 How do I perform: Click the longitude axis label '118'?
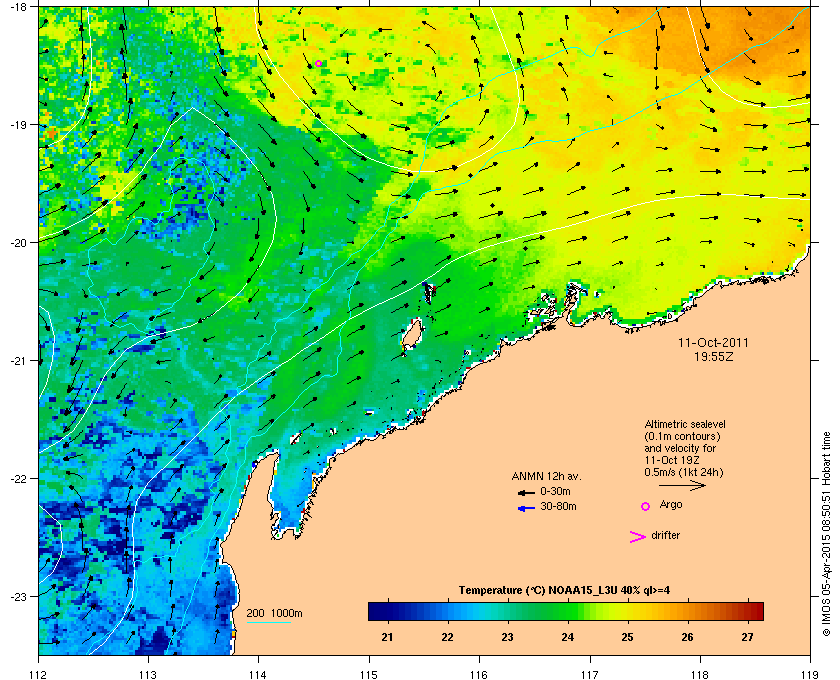tap(700, 675)
